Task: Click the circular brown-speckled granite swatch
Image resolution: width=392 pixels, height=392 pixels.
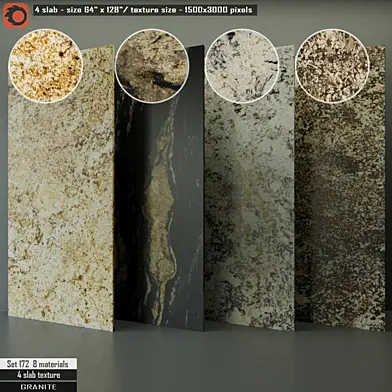Action: pyautogui.click(x=333, y=66)
